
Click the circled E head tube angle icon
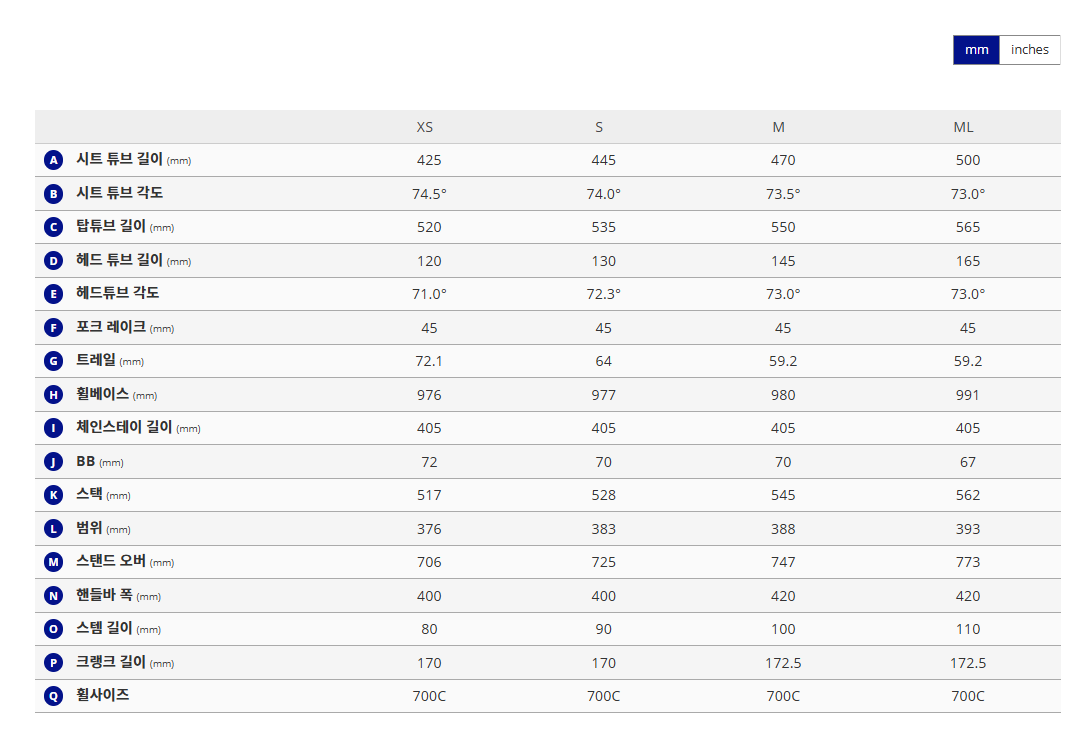pos(54,294)
